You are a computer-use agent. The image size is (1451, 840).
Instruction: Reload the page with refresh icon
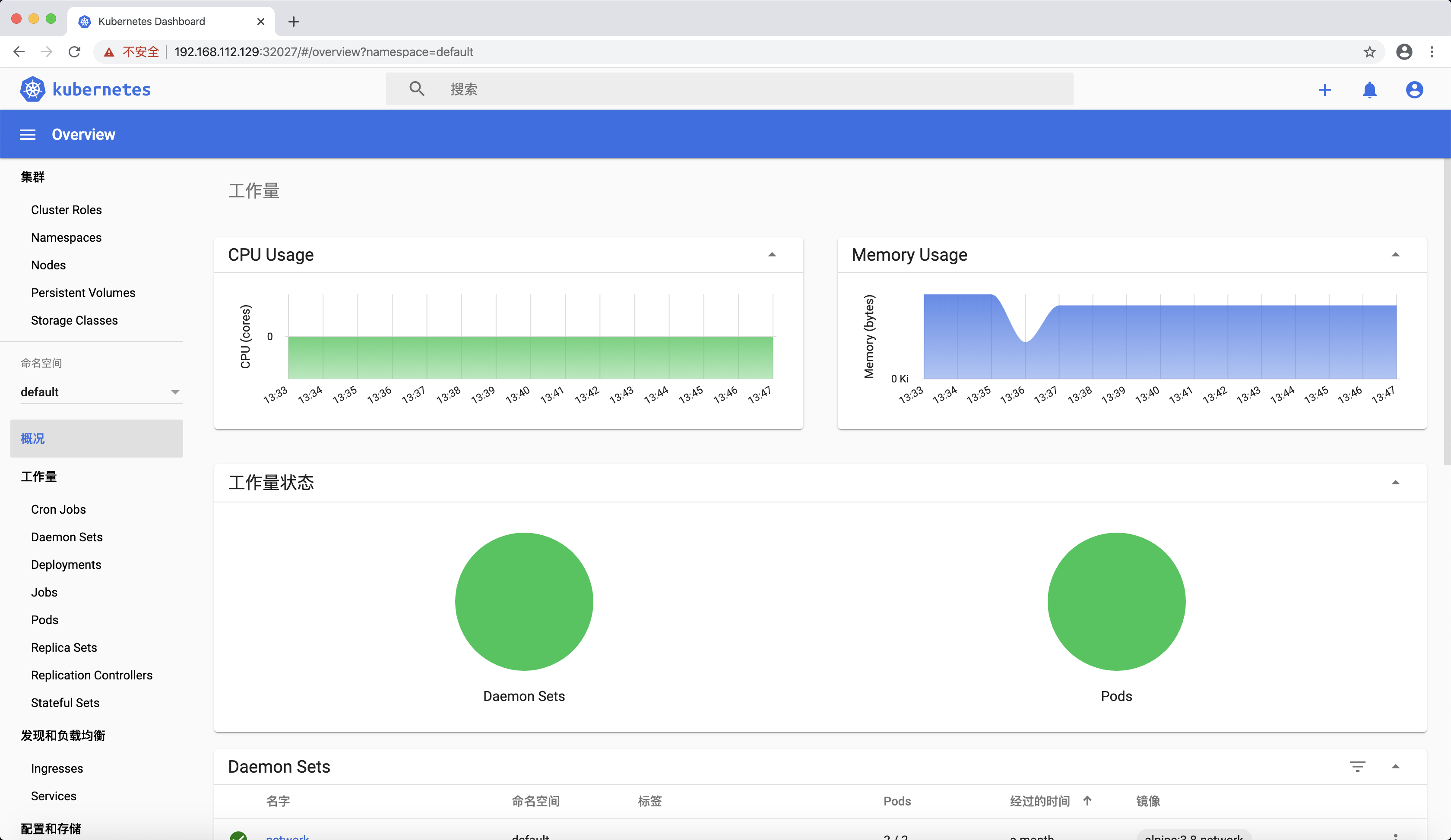coord(74,52)
